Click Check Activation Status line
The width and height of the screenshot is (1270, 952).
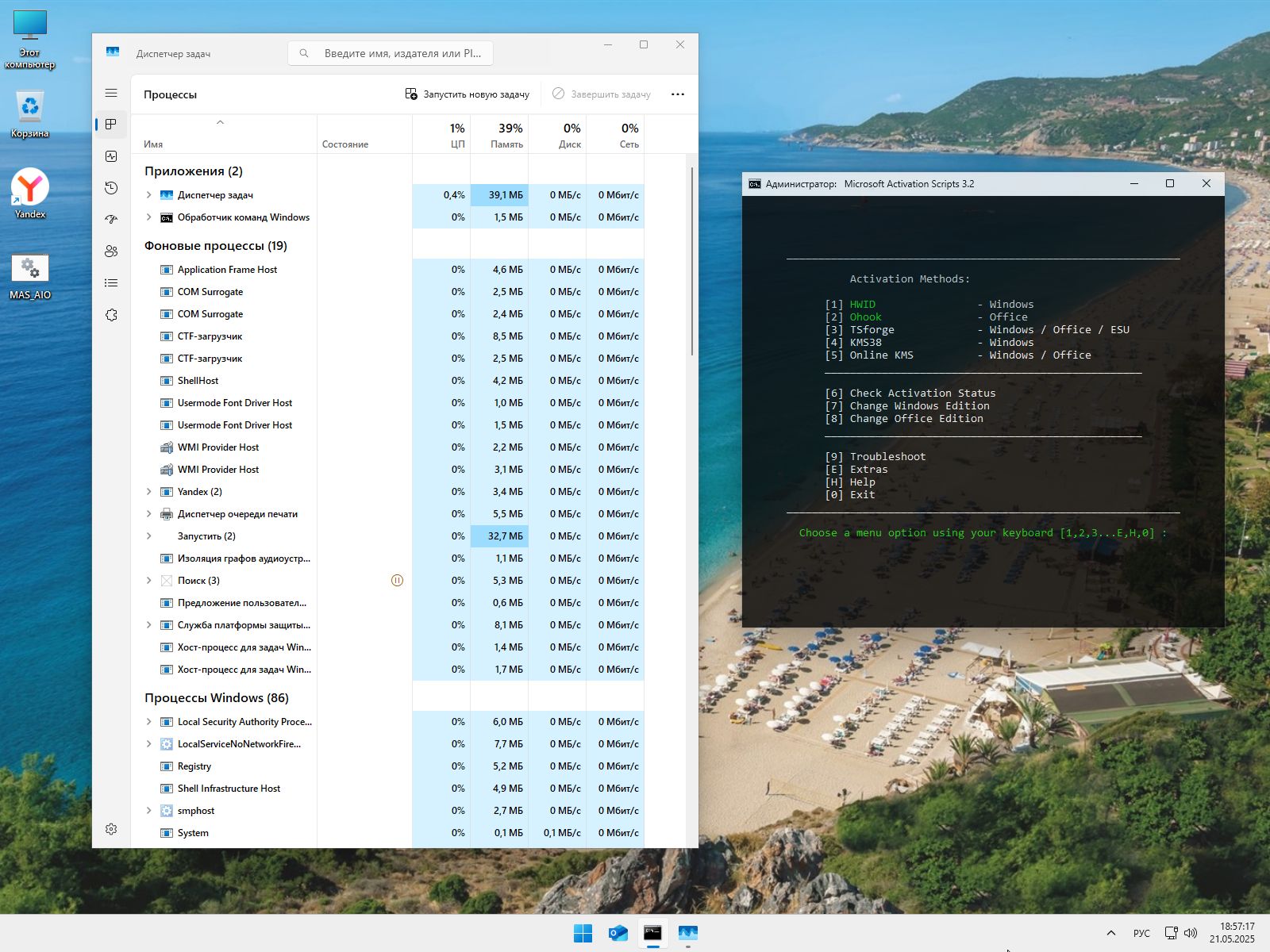click(x=910, y=393)
